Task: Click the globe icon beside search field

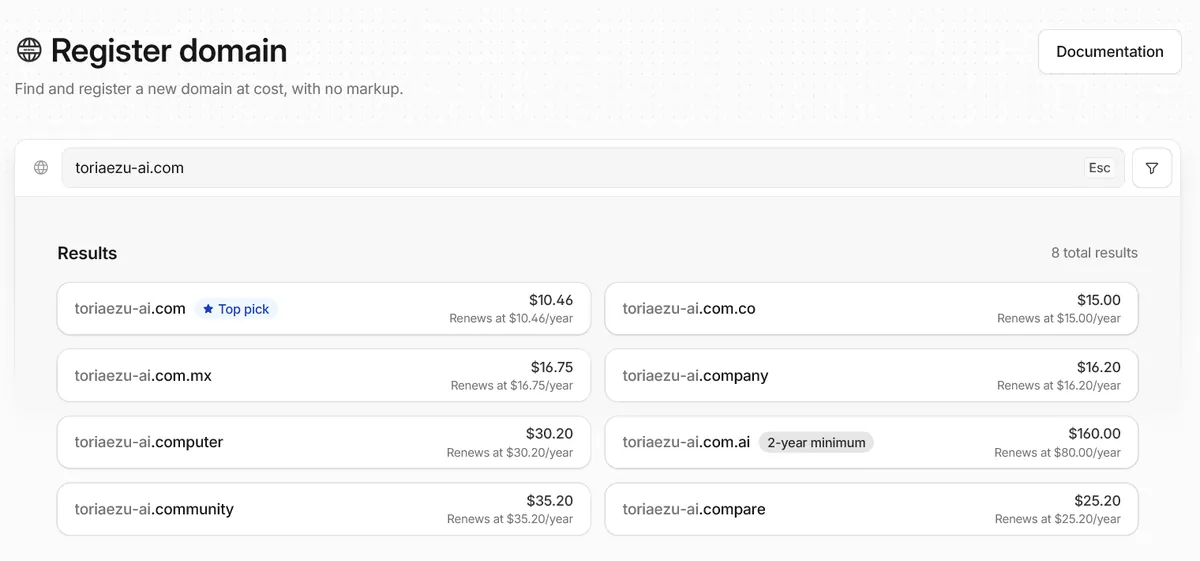Action: pos(41,168)
